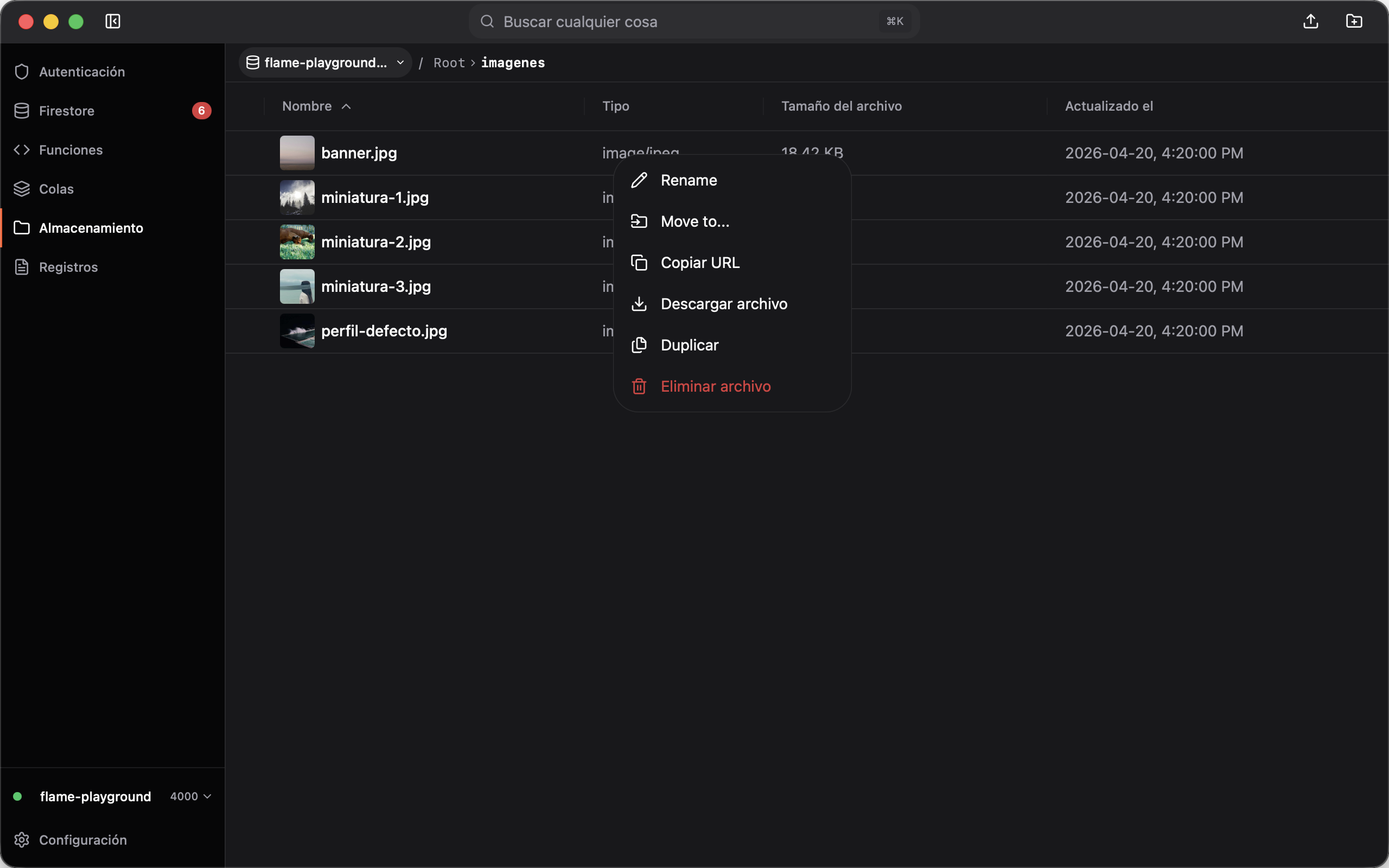Image resolution: width=1389 pixels, height=868 pixels.
Task: Click the bucket icon in breadcrumb selector
Action: pyautogui.click(x=252, y=62)
